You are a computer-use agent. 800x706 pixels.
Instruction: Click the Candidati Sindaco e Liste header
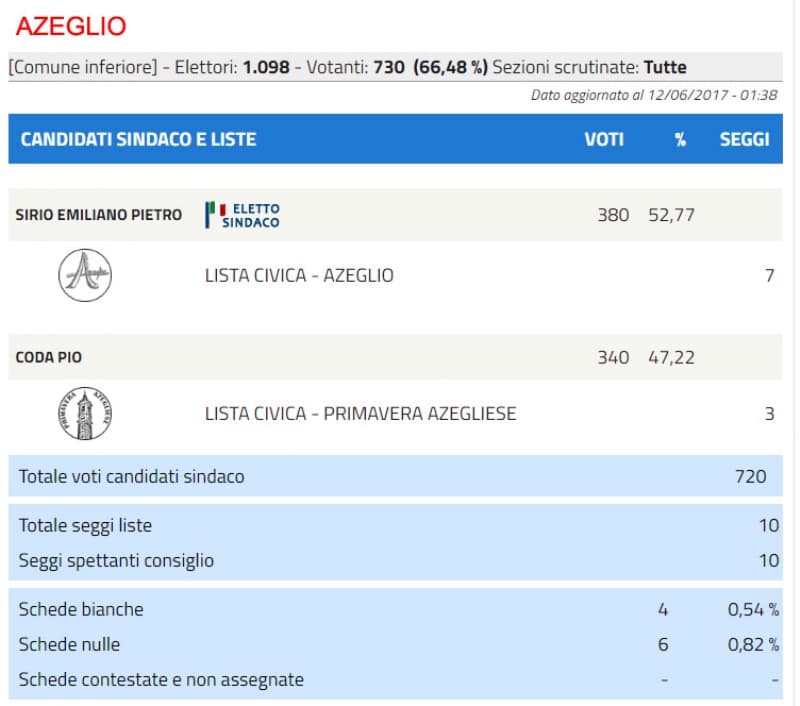(138, 139)
